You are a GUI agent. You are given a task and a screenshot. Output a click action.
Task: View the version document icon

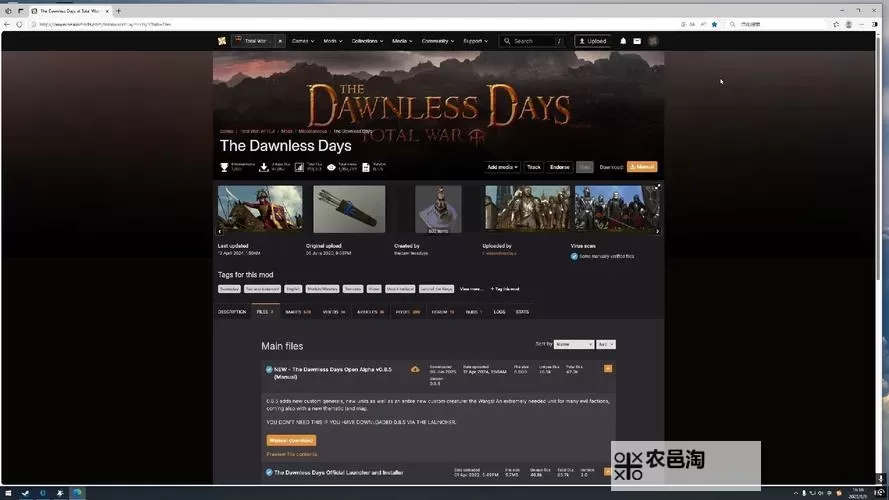(x=366, y=167)
